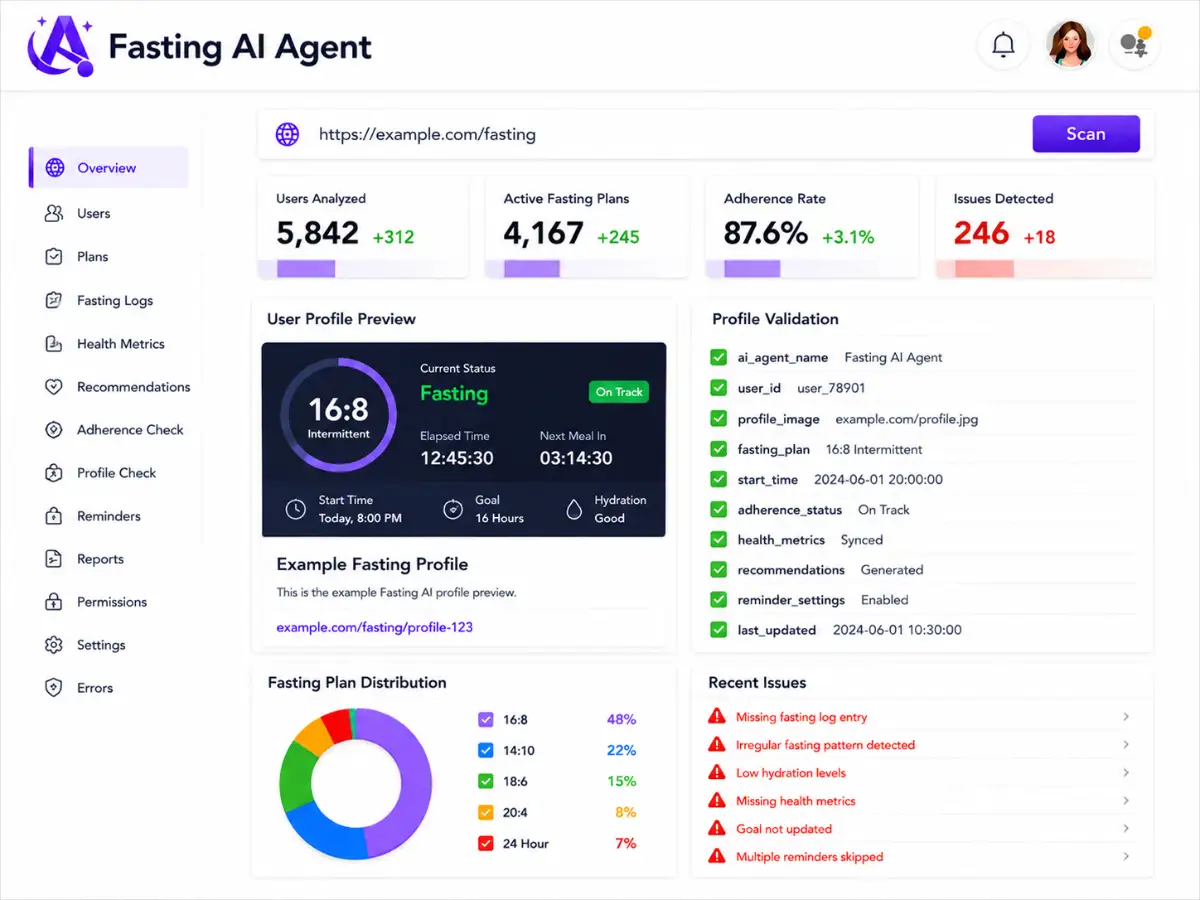Click the Scan button
The width and height of the screenshot is (1200, 900).
click(x=1086, y=134)
